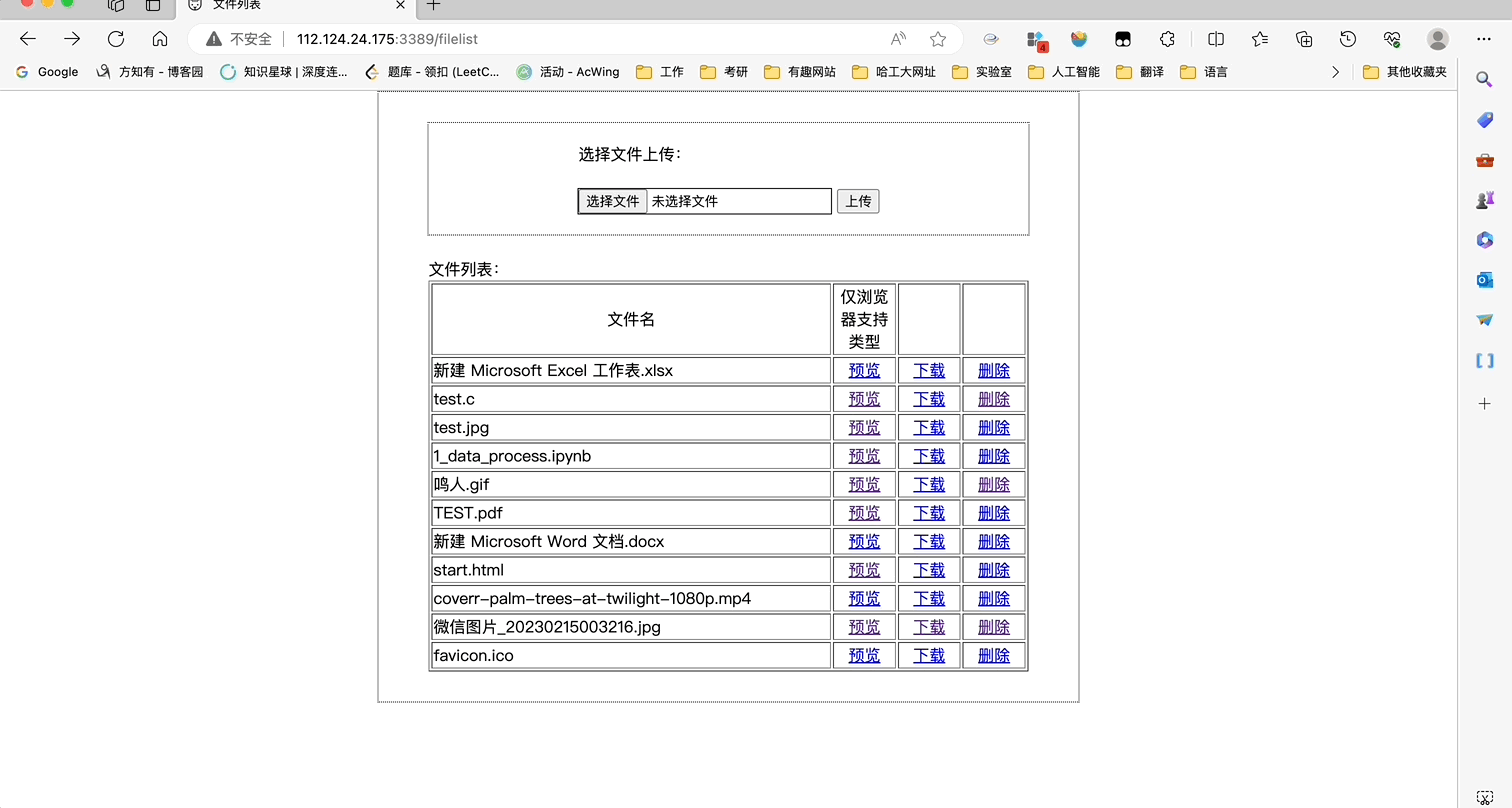
Task: Open browser extensions puzzle icon
Action: (1167, 39)
